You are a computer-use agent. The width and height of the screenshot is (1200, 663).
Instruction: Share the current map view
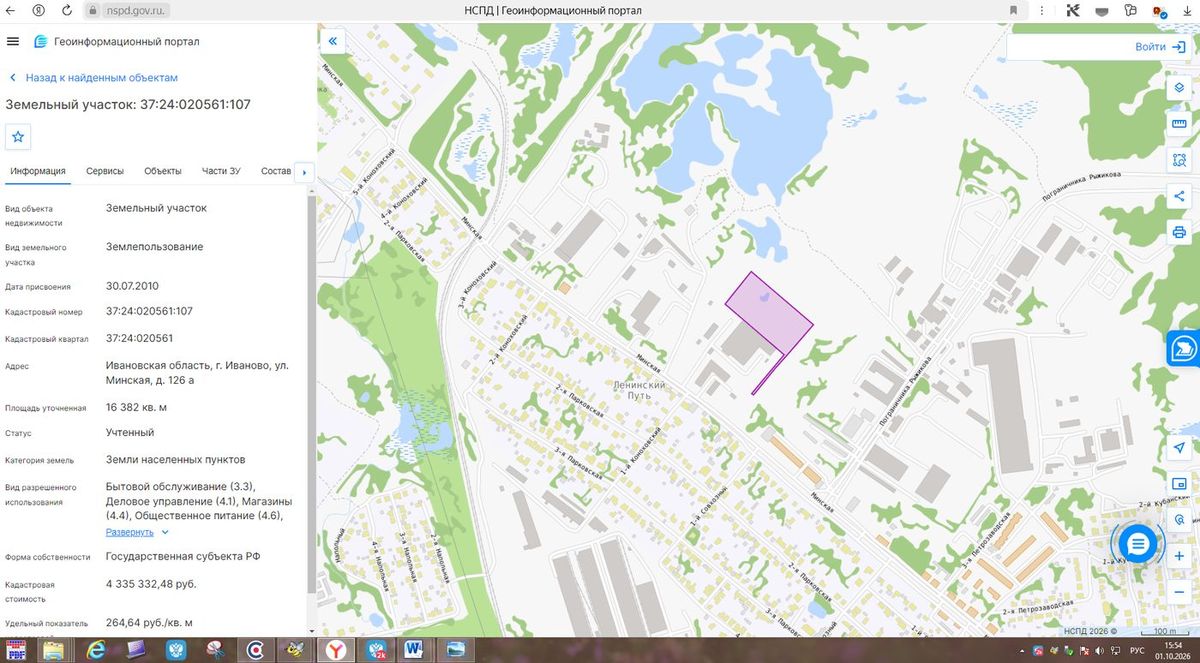pos(1179,196)
